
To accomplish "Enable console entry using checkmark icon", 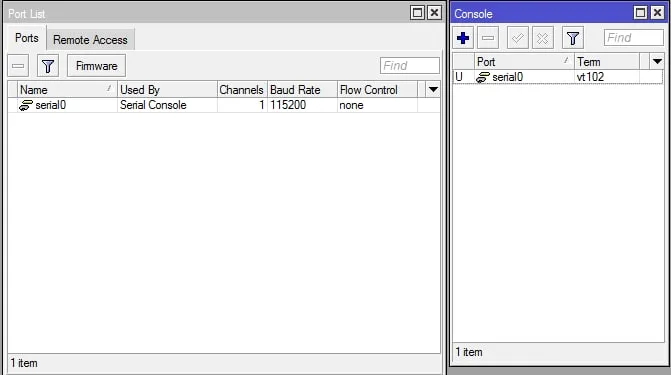I will (517, 38).
